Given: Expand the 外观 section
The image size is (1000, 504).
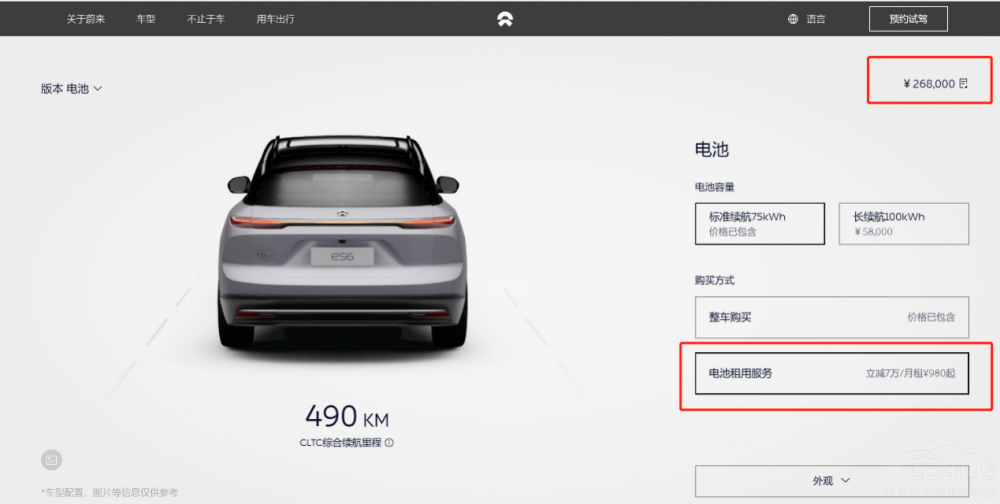Looking at the screenshot, I should (x=832, y=481).
